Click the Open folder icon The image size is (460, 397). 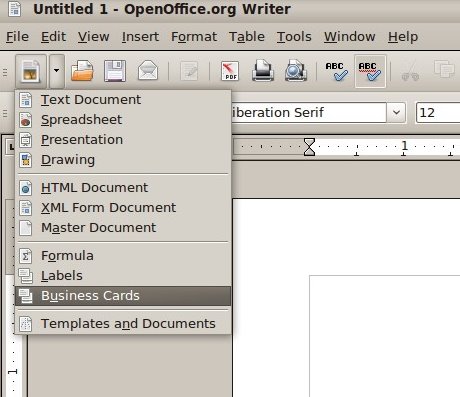coord(82,71)
